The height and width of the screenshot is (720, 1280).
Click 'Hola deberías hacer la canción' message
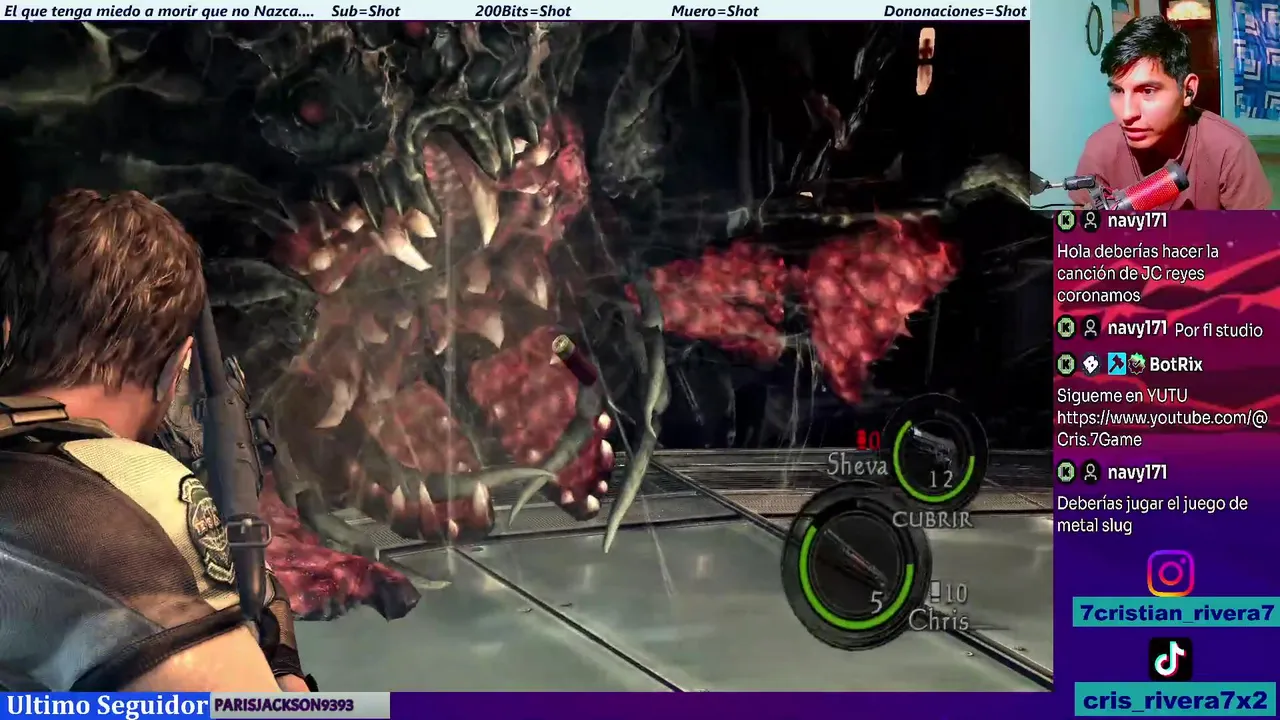[1137, 273]
